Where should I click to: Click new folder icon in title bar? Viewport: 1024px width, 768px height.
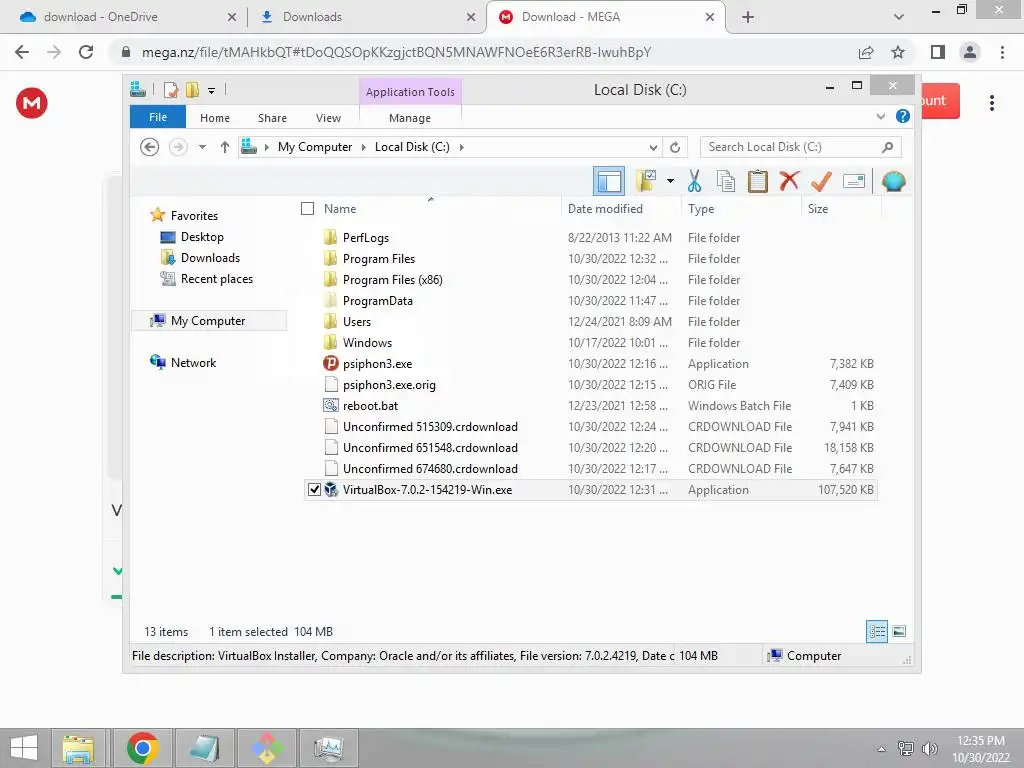[192, 89]
